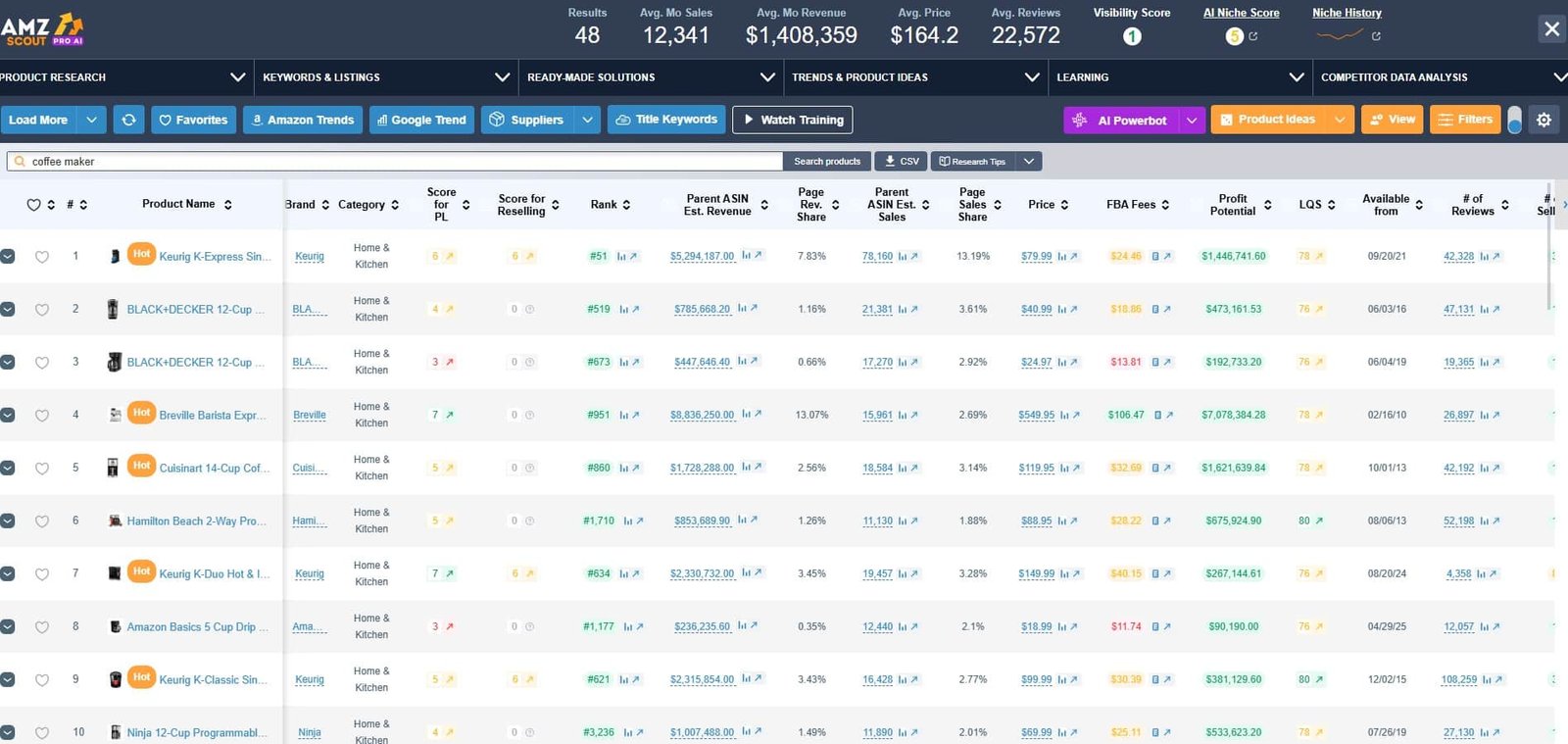
Task: Toggle the row selector for Keurig K-Express
Action: 7,256
